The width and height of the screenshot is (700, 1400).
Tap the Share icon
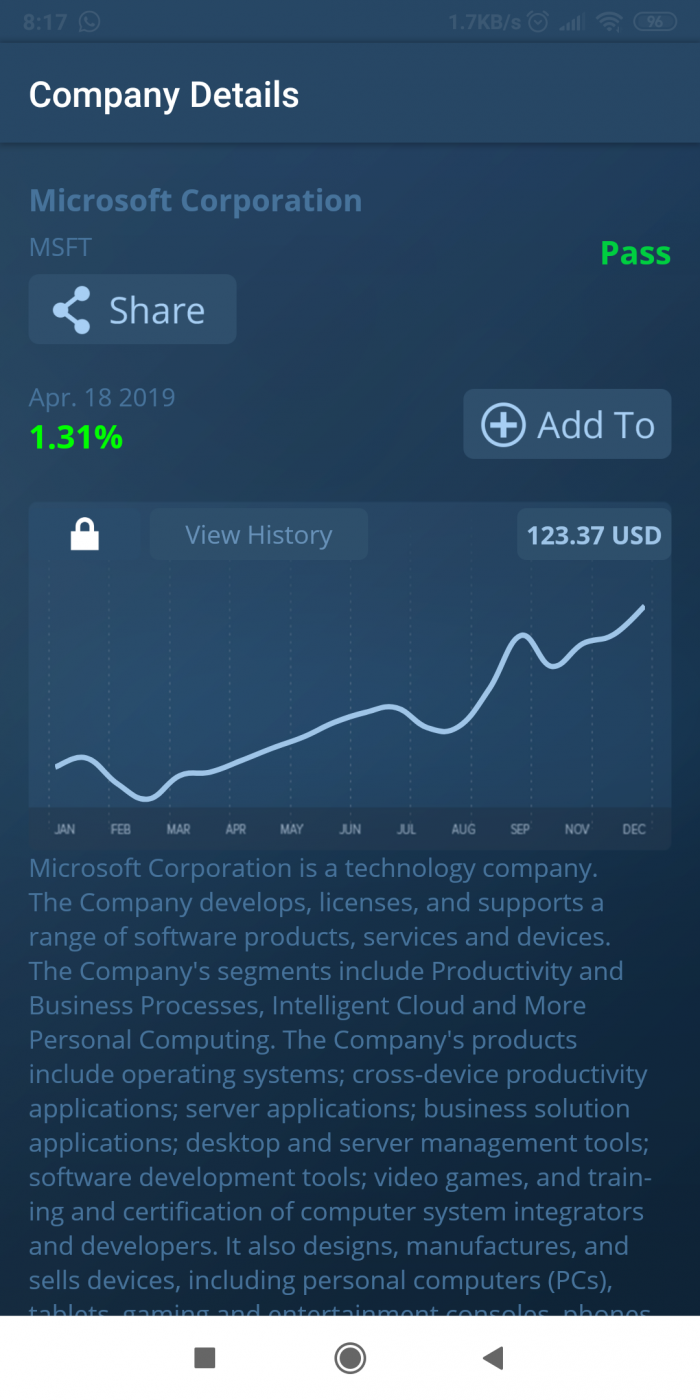(72, 310)
